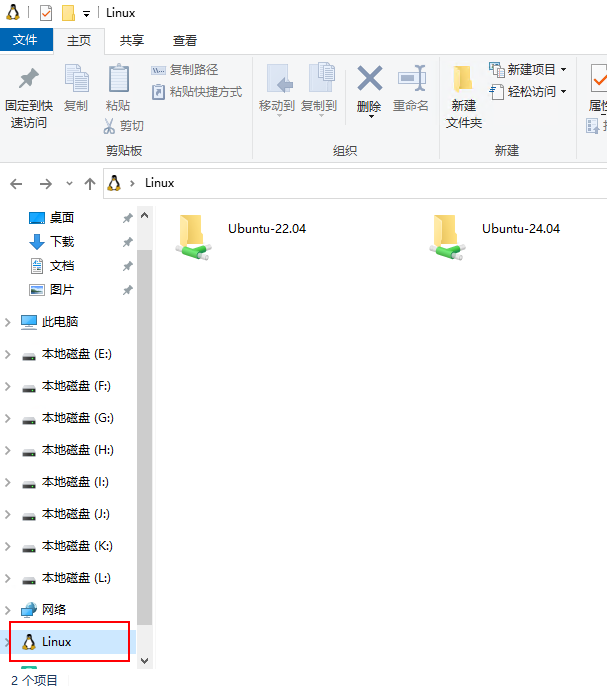607x692 pixels.
Task: Switch to the 共享 ribbon tab
Action: point(132,41)
